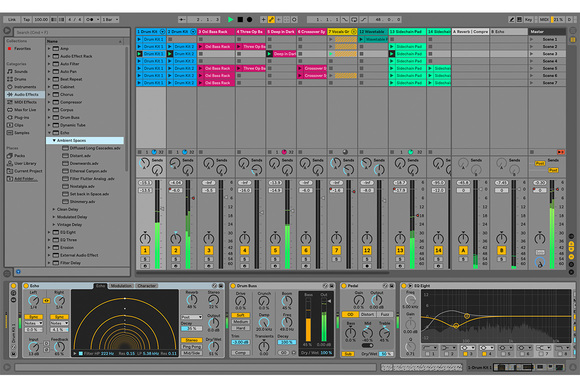Click the Master Stop All Clips button

tap(532, 152)
